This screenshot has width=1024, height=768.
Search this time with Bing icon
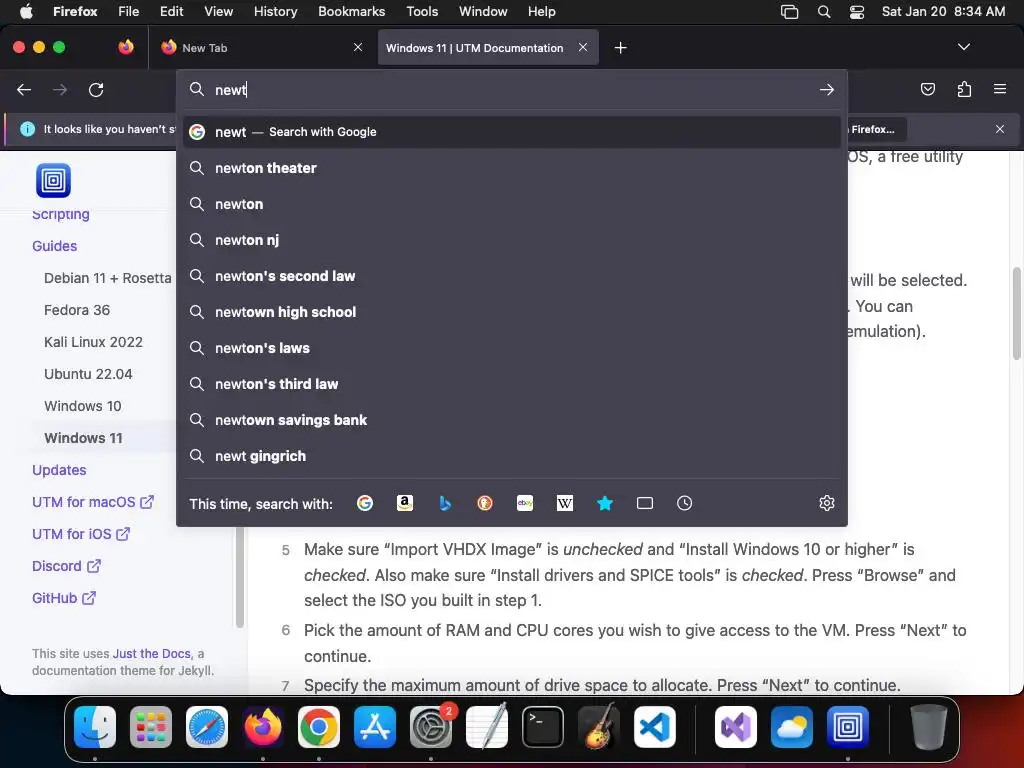[445, 503]
